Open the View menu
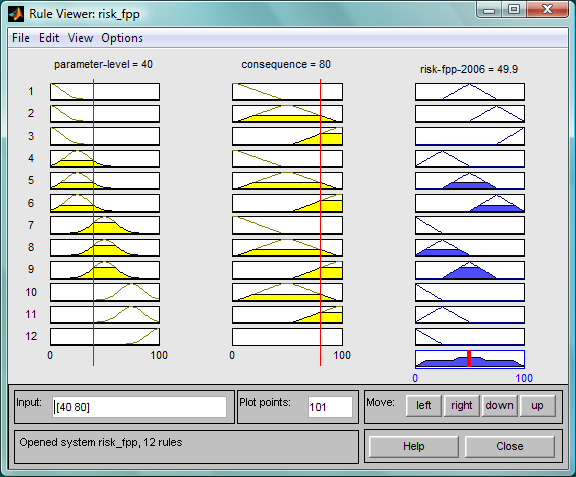 pyautogui.click(x=80, y=38)
